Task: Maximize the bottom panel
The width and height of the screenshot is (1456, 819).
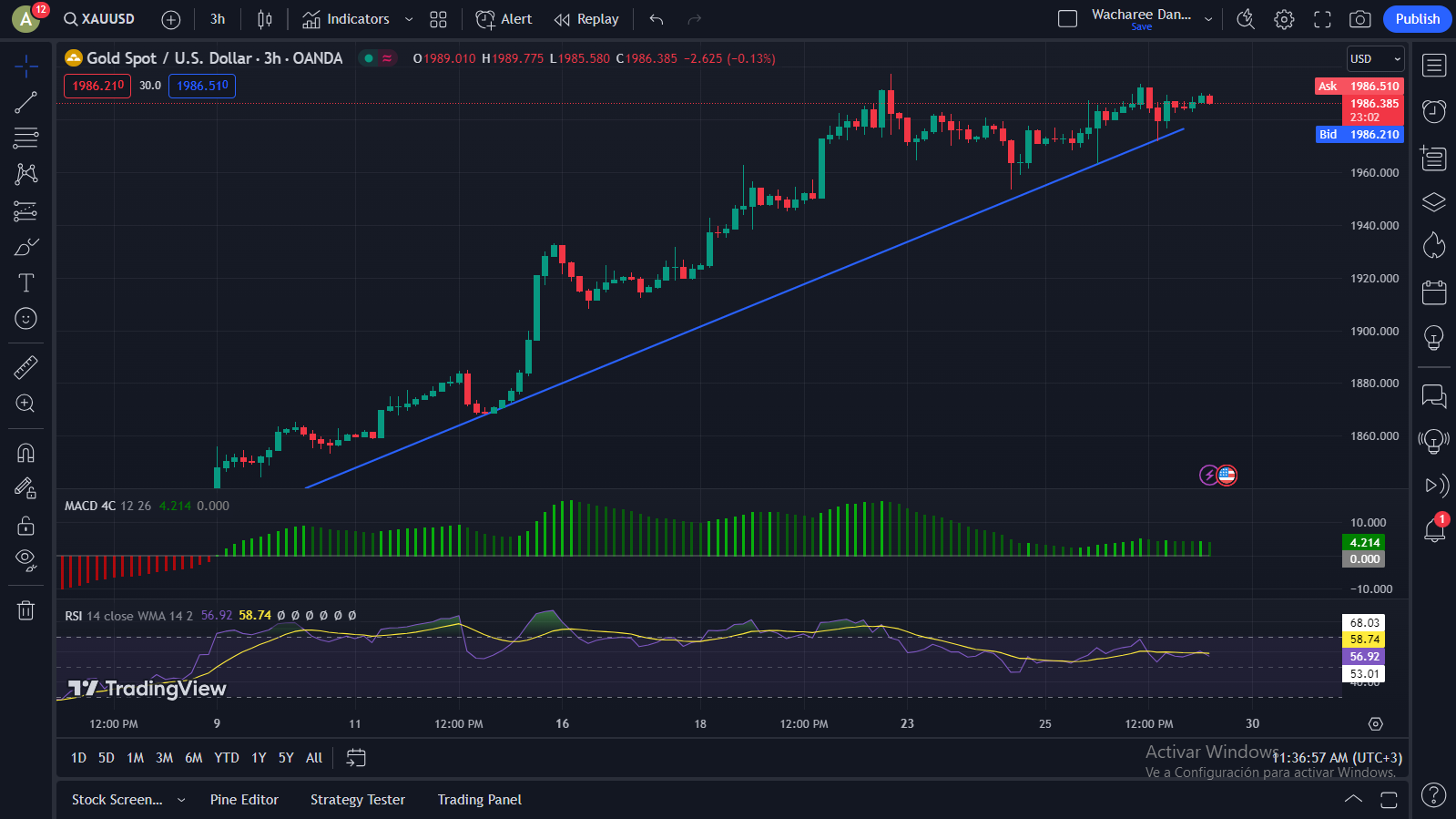Action: (1389, 800)
